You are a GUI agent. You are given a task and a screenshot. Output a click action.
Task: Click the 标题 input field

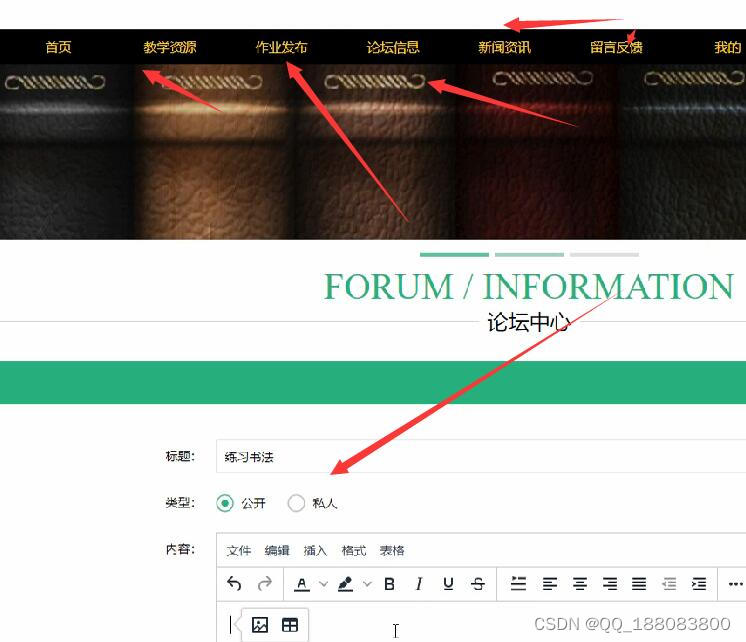pyautogui.click(x=481, y=456)
